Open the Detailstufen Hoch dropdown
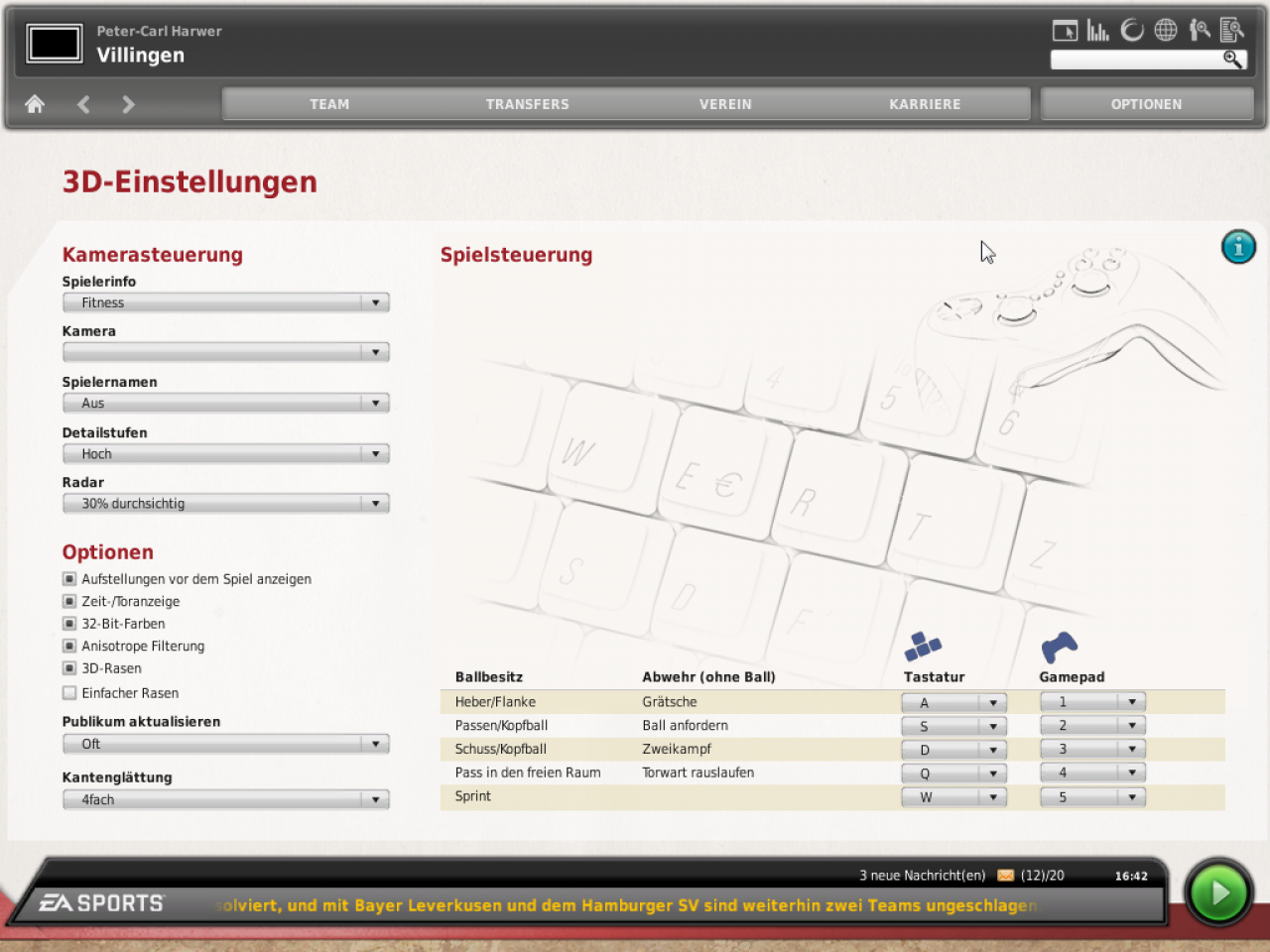 pos(226,453)
